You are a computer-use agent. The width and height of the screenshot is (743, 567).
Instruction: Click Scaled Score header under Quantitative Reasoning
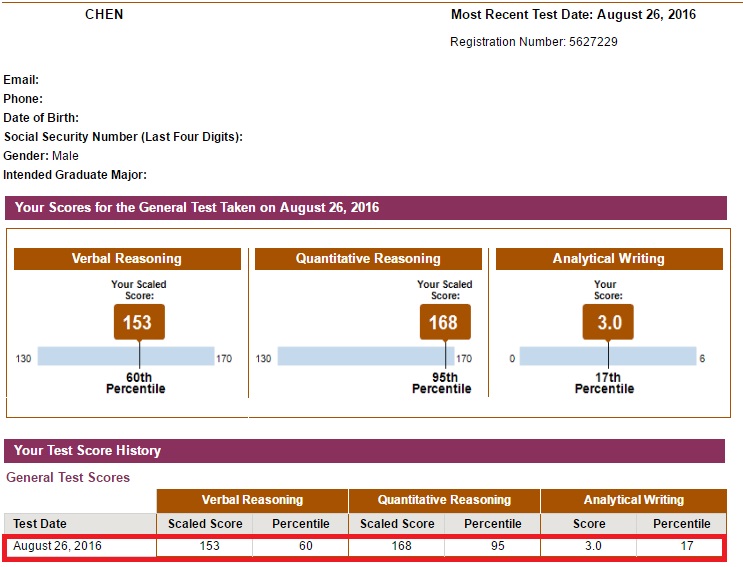point(397,524)
